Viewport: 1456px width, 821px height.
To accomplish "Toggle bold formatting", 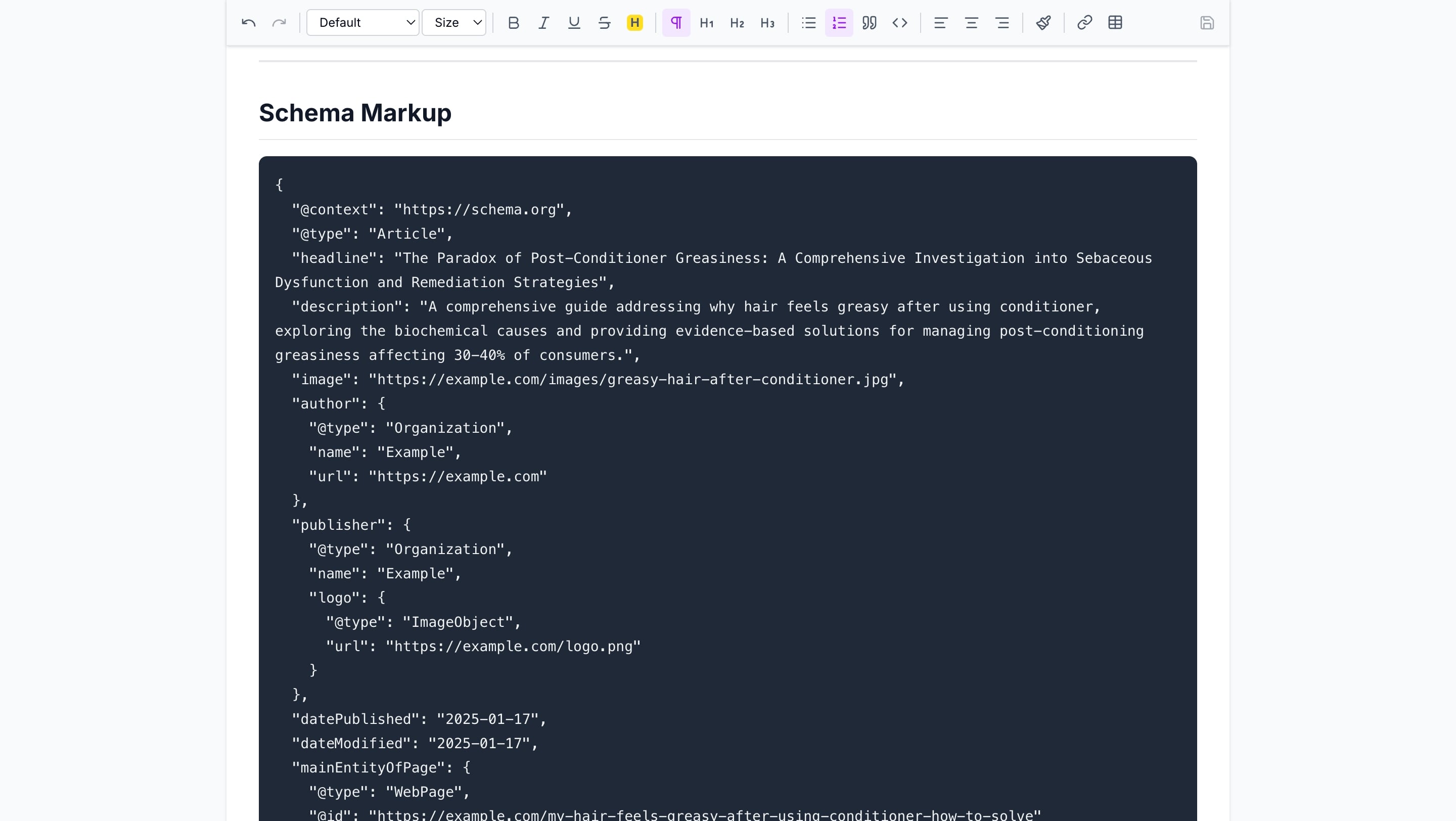I will [513, 23].
